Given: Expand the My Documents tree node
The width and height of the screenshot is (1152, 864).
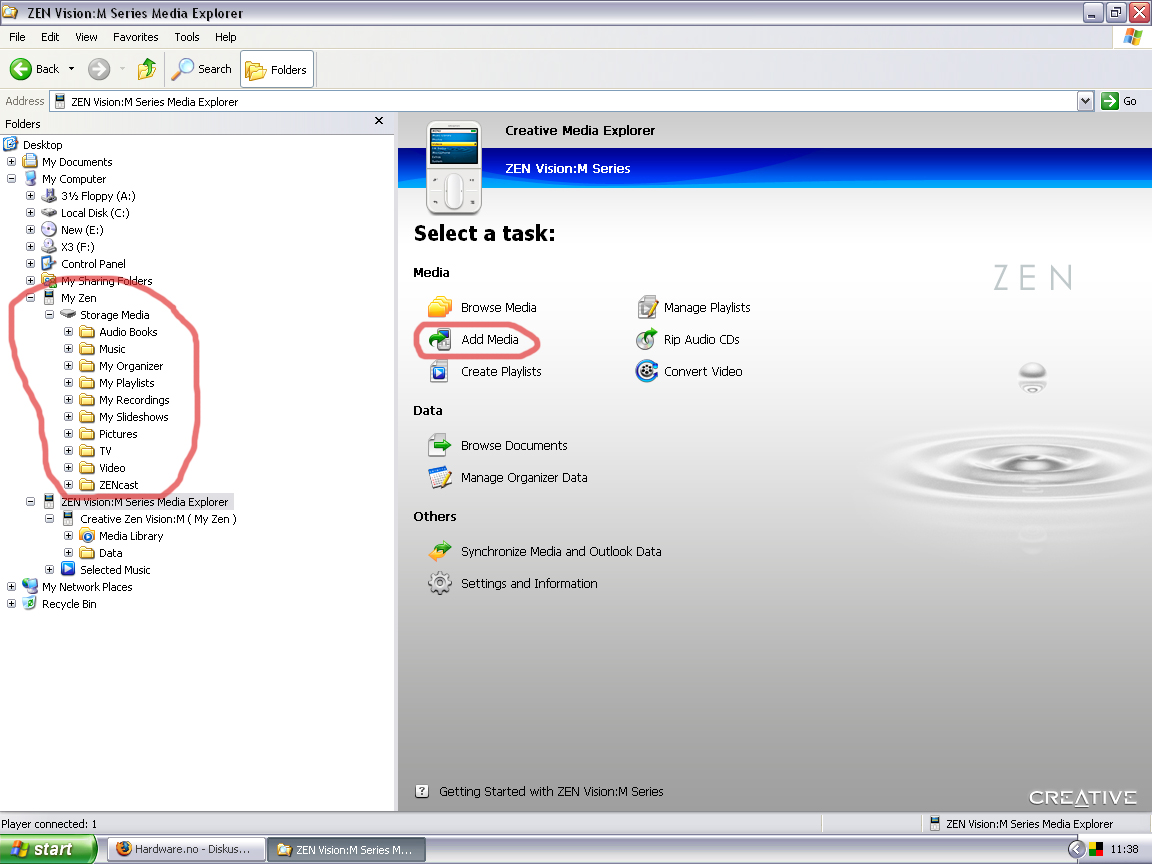Looking at the screenshot, I should [x=11, y=162].
